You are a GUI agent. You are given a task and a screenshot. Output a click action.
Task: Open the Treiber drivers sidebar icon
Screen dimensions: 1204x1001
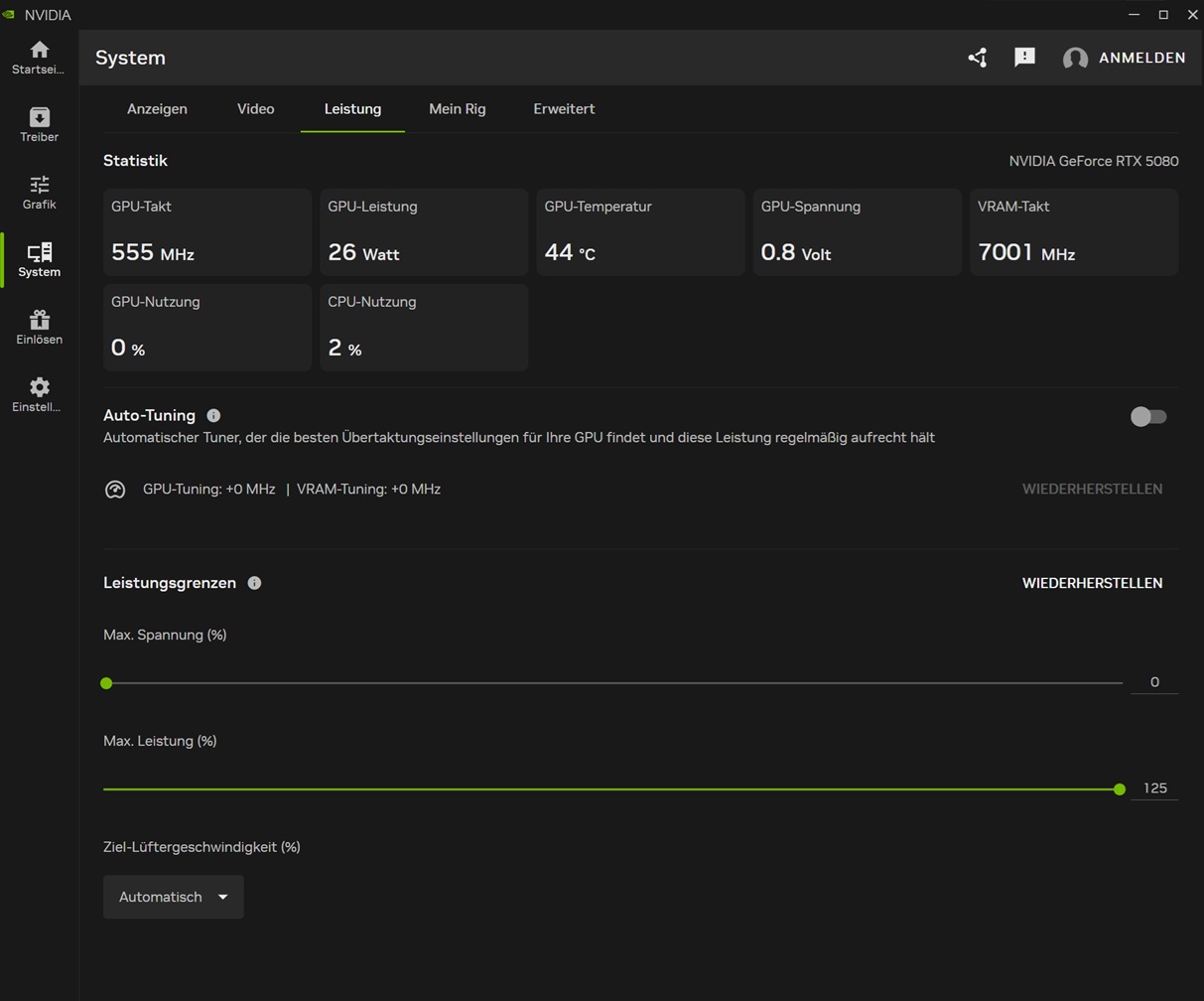pos(40,116)
